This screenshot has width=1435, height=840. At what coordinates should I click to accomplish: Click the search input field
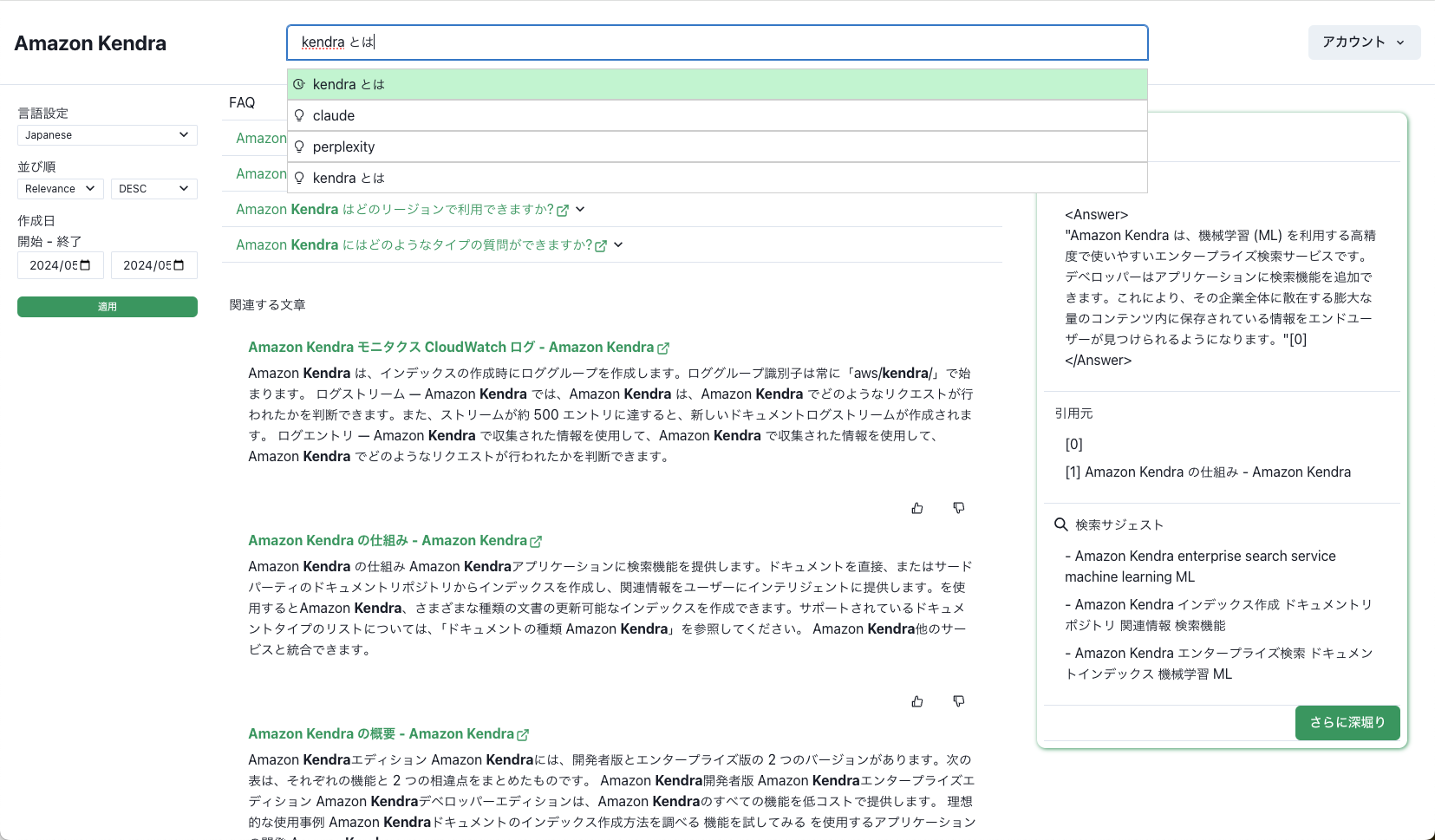coord(717,42)
